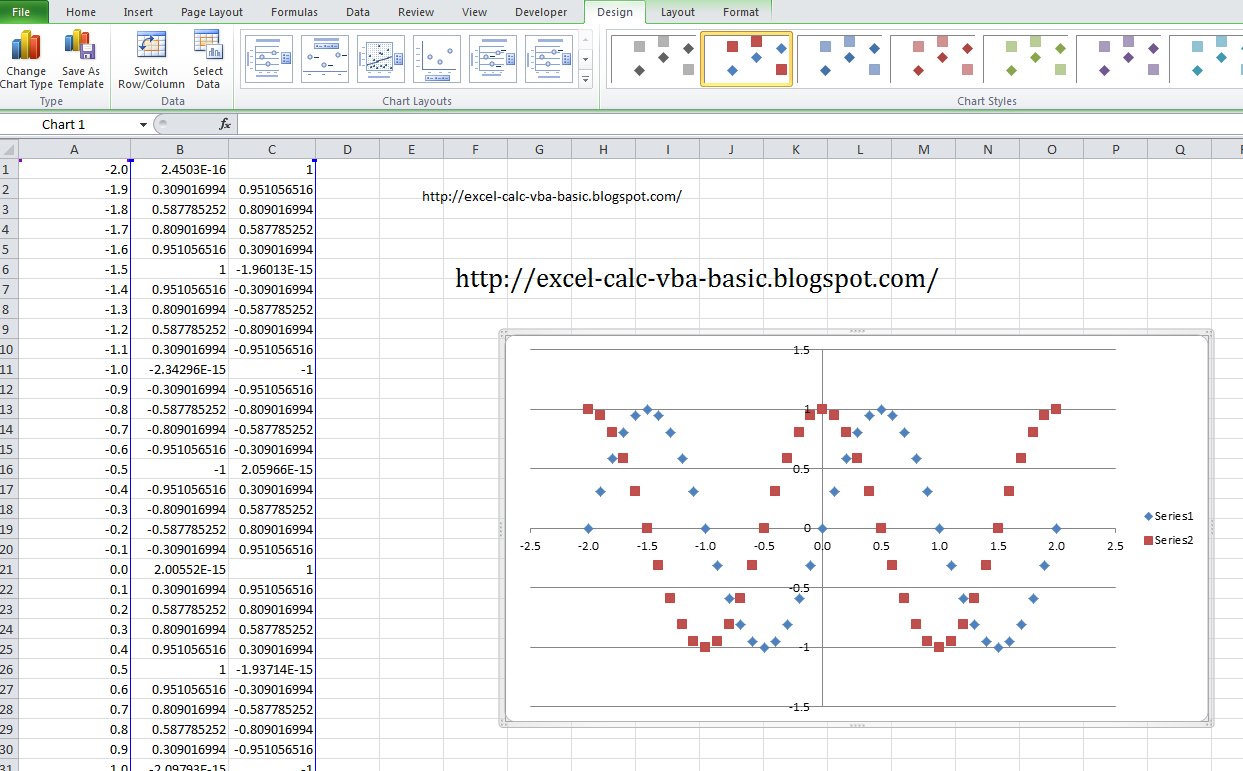Viewport: 1243px width, 771px height.
Task: Switch to the Home tab
Action: tap(81, 12)
